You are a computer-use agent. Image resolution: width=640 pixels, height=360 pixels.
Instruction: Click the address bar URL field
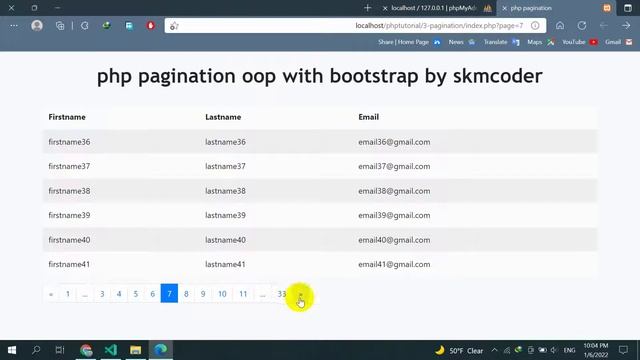point(356,26)
